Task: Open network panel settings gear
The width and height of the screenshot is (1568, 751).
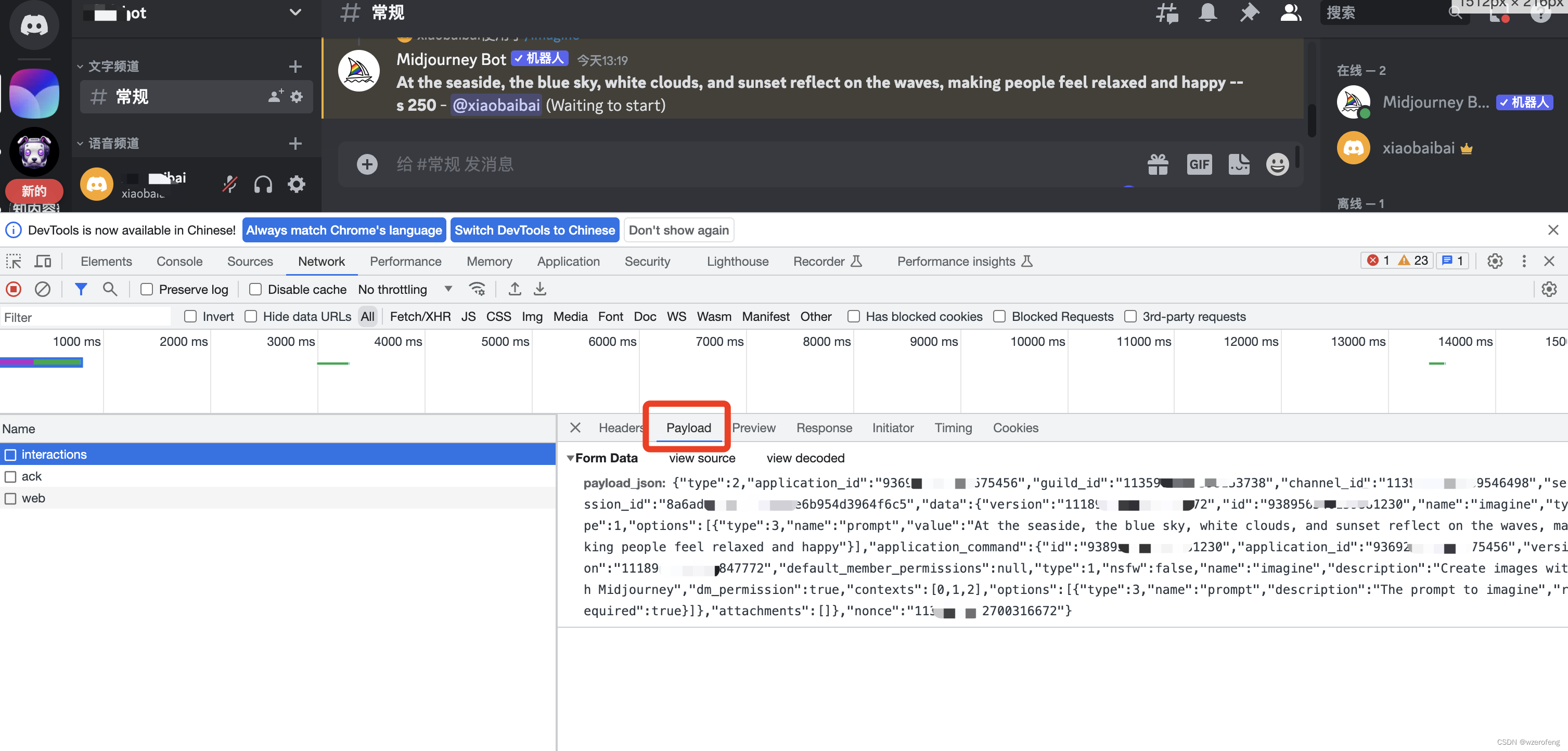Action: 1549,290
